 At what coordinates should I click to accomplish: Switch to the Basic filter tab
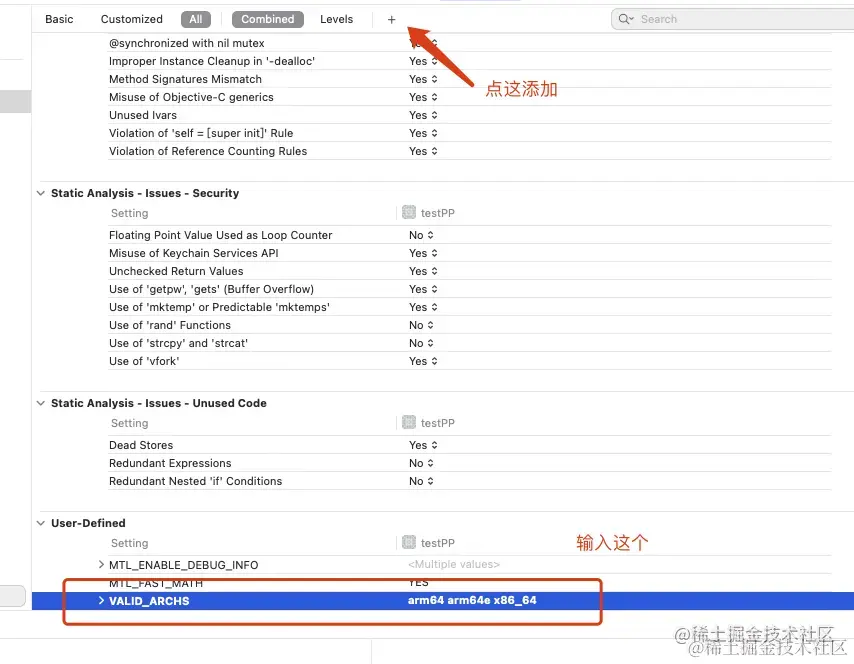(x=59, y=19)
